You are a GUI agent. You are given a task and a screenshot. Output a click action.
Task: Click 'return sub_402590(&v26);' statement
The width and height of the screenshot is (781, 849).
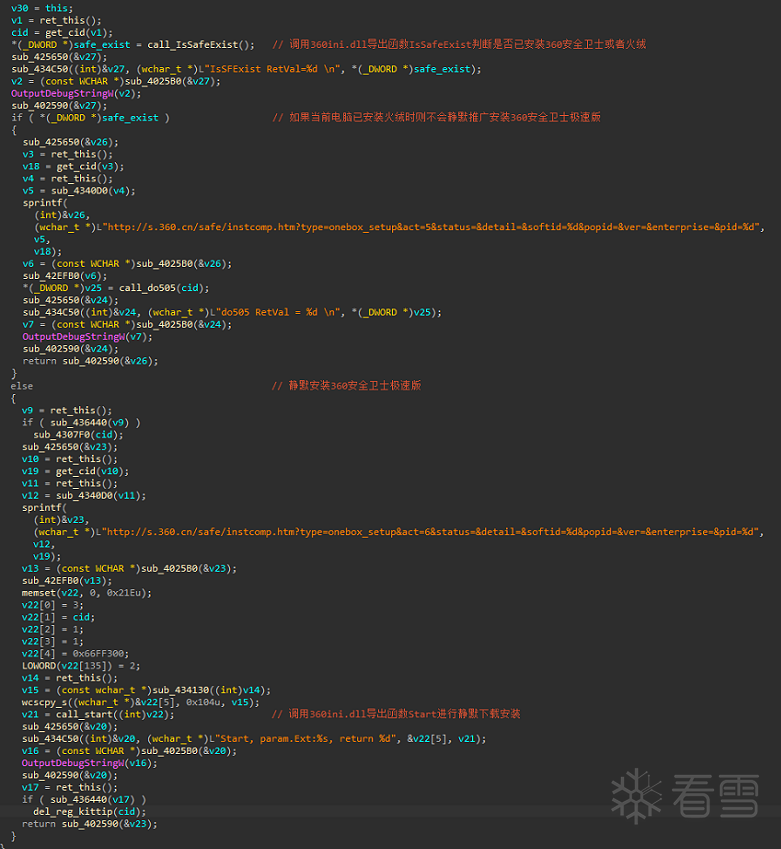point(90,361)
